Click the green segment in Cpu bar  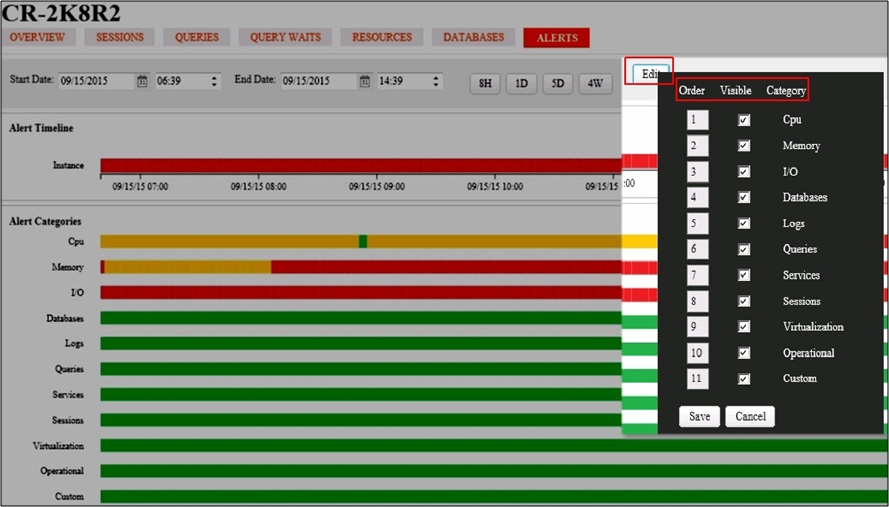(363, 242)
